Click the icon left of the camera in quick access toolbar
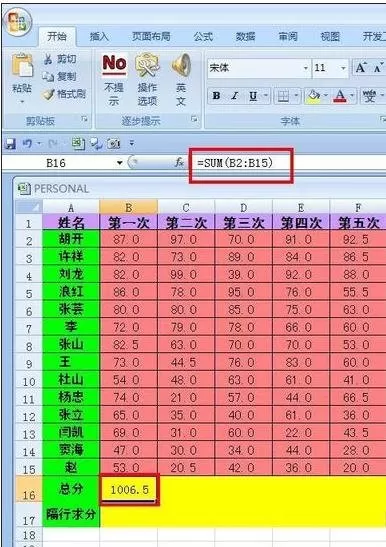The image size is (386, 547). pyautogui.click(x=96, y=143)
